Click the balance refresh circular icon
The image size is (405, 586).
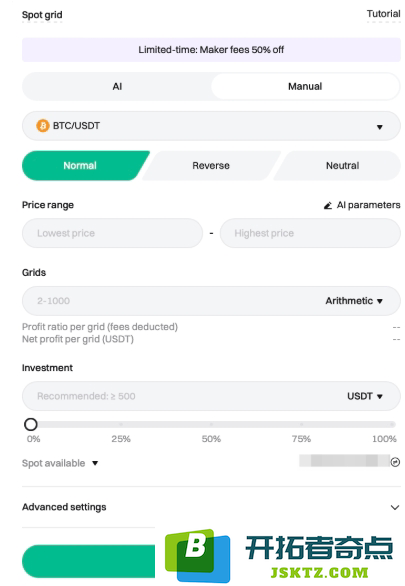pos(395,462)
